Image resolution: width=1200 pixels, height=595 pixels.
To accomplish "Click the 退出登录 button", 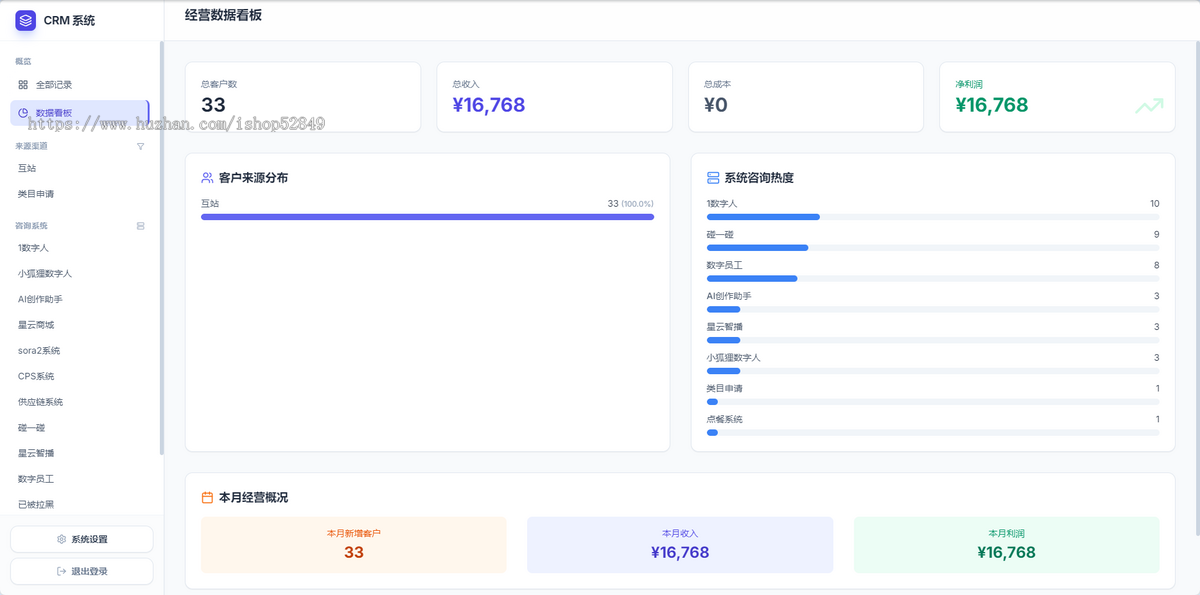I will pos(81,571).
